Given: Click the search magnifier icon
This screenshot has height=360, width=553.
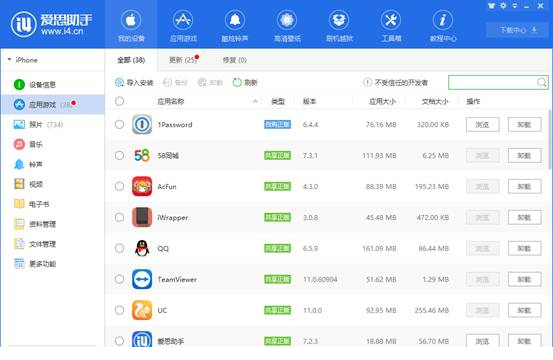Looking at the screenshot, I should pos(542,83).
